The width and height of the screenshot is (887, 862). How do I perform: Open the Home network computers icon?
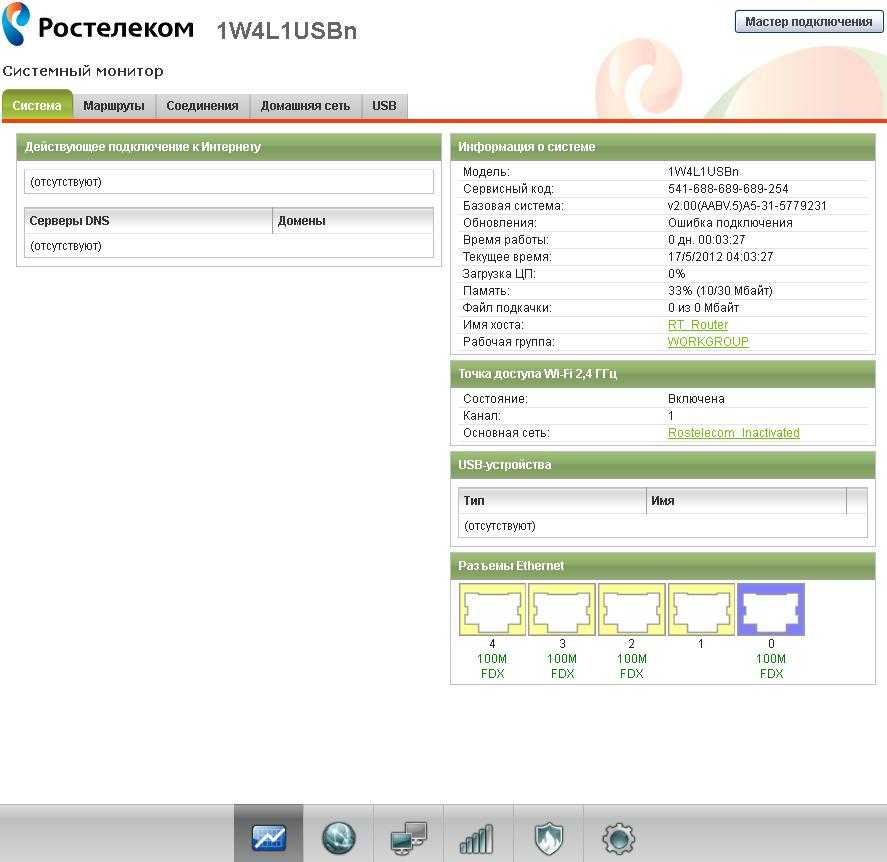pos(409,836)
